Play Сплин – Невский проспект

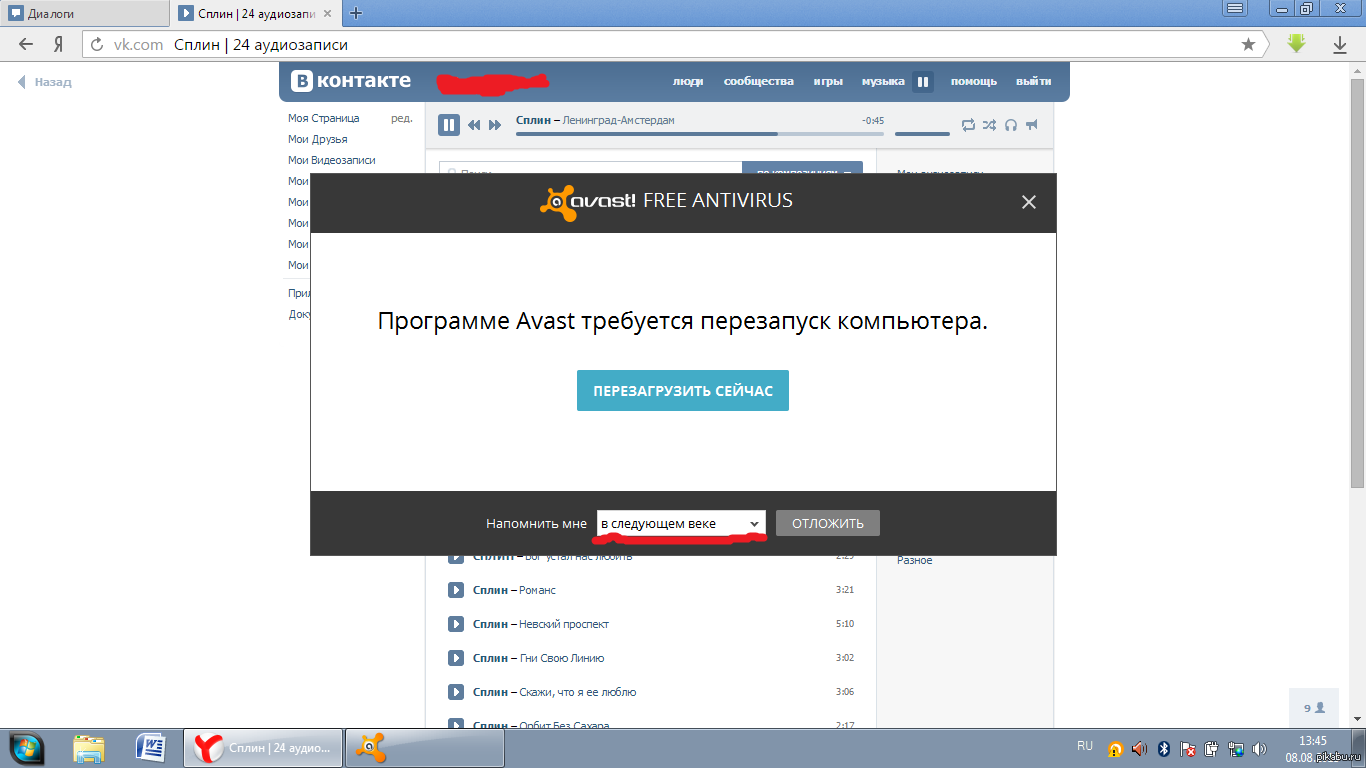(x=456, y=624)
